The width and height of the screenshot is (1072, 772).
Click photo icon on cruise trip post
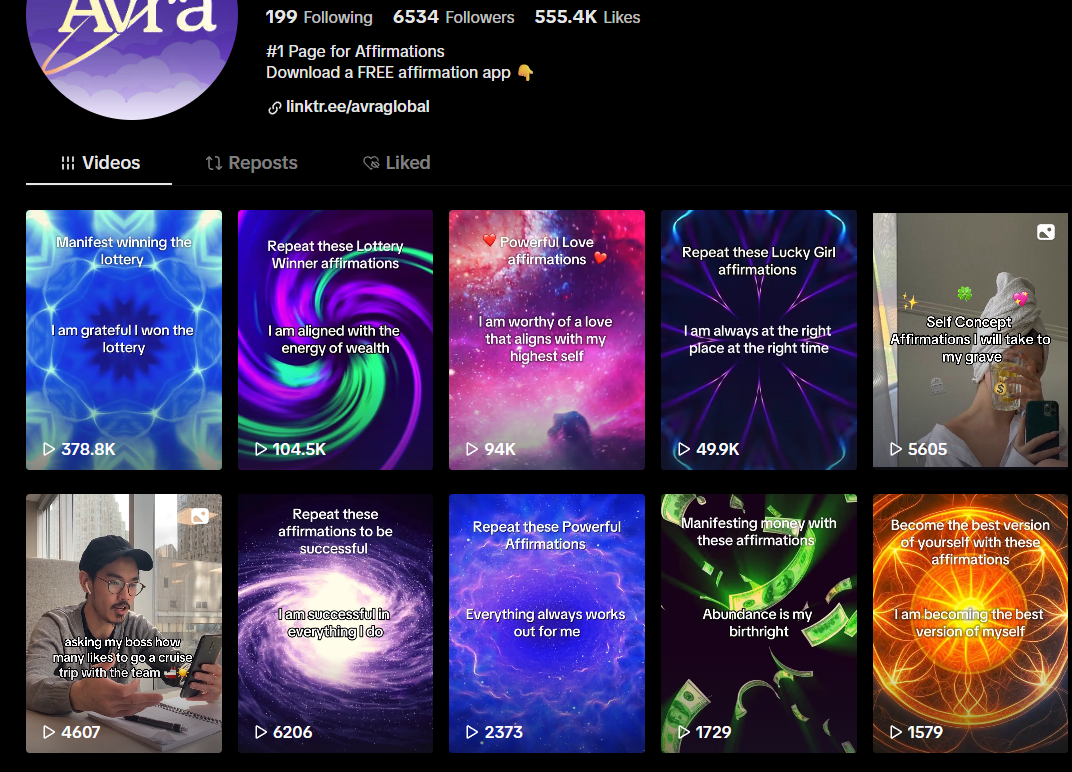click(x=200, y=516)
